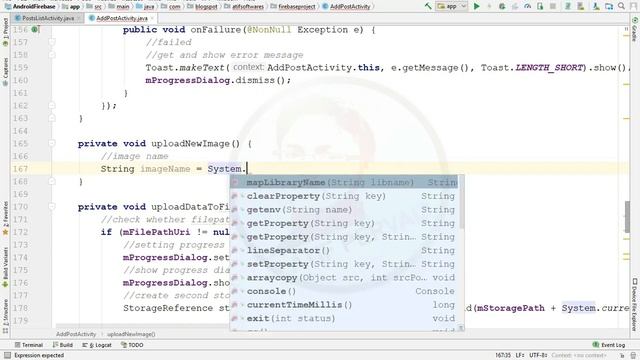
Task: Open the Project tool window sidebar tab
Action: coord(5,31)
